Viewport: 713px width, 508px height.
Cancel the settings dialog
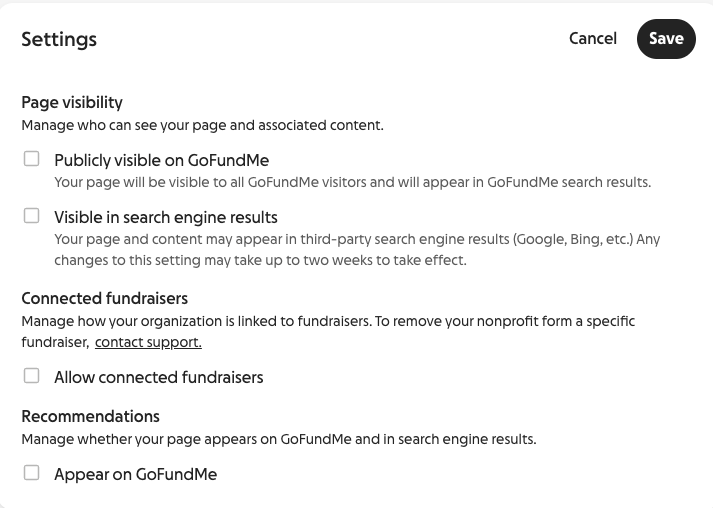pyautogui.click(x=593, y=39)
